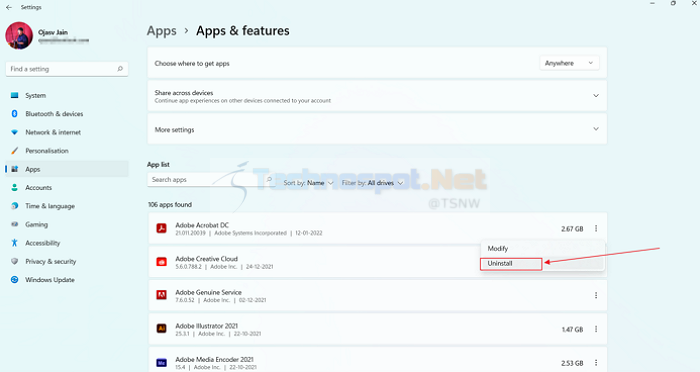Image resolution: width=700 pixels, height=372 pixels.
Task: Click the 2.67 GB size value
Action: point(572,229)
